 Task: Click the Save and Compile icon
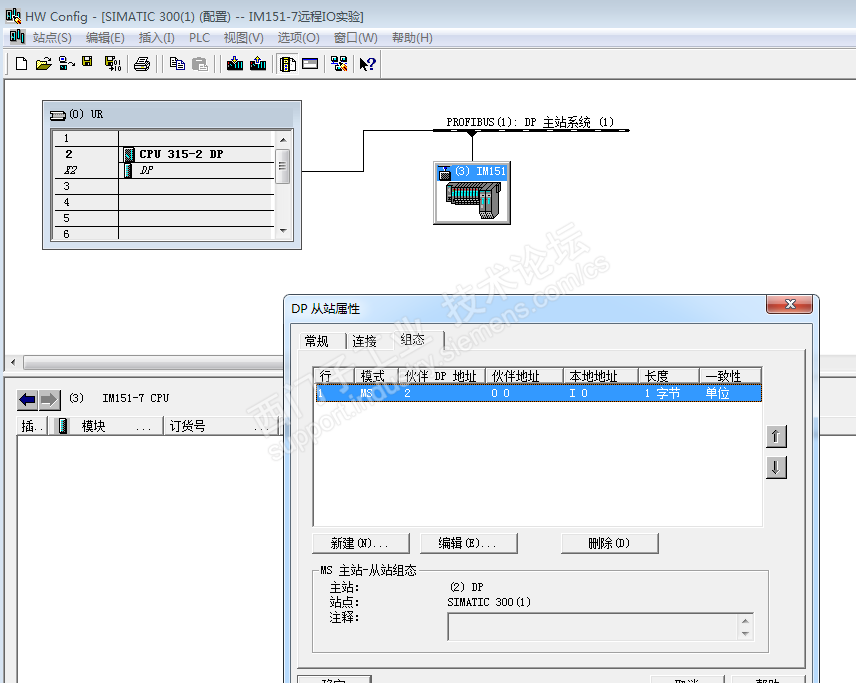113,64
